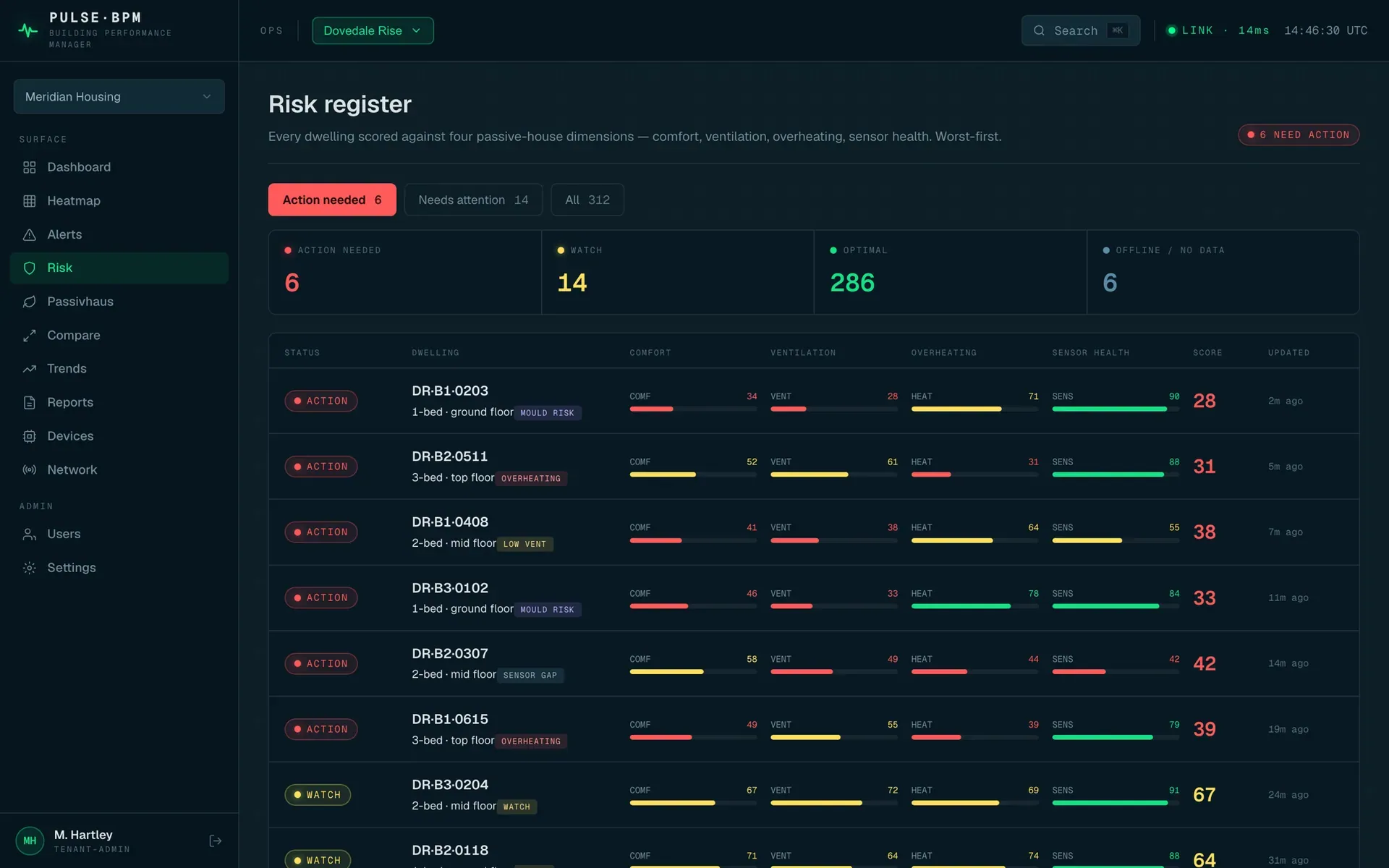Sort by the VENTILATION column header
The width and height of the screenshot is (1389, 868).
[803, 353]
